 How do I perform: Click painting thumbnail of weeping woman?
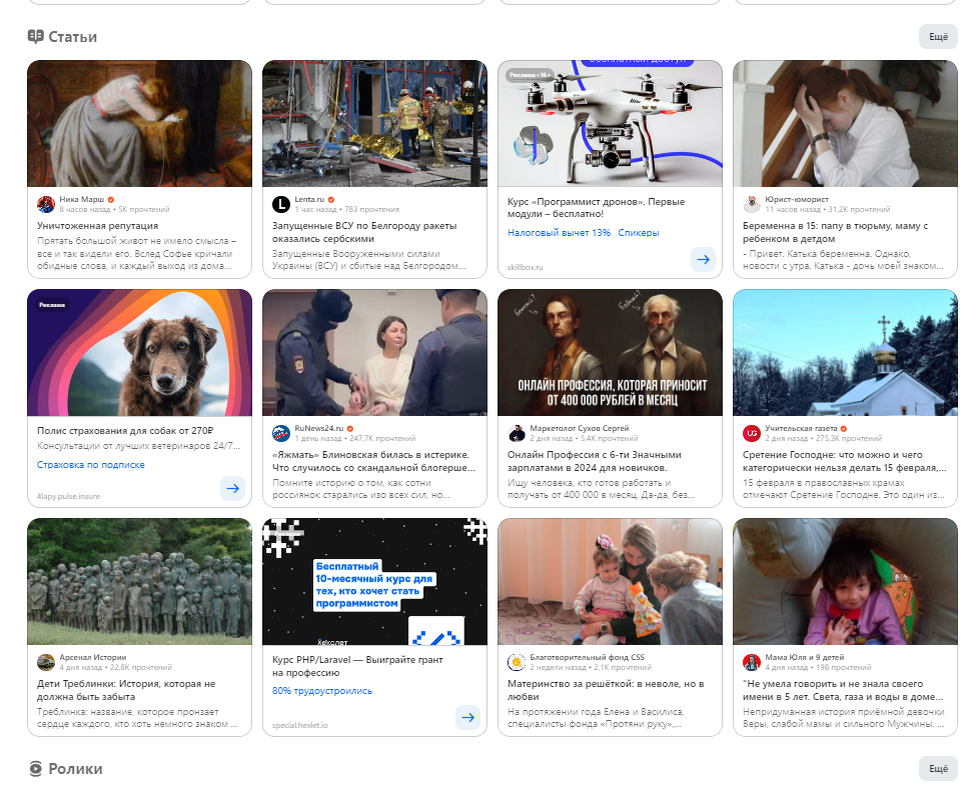[x=139, y=124]
